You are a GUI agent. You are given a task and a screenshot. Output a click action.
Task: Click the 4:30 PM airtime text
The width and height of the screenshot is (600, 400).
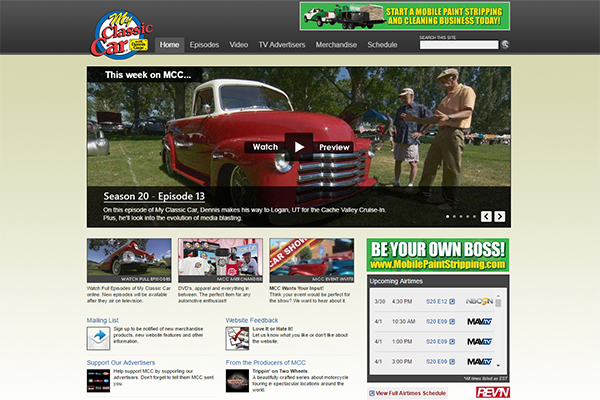click(x=402, y=302)
